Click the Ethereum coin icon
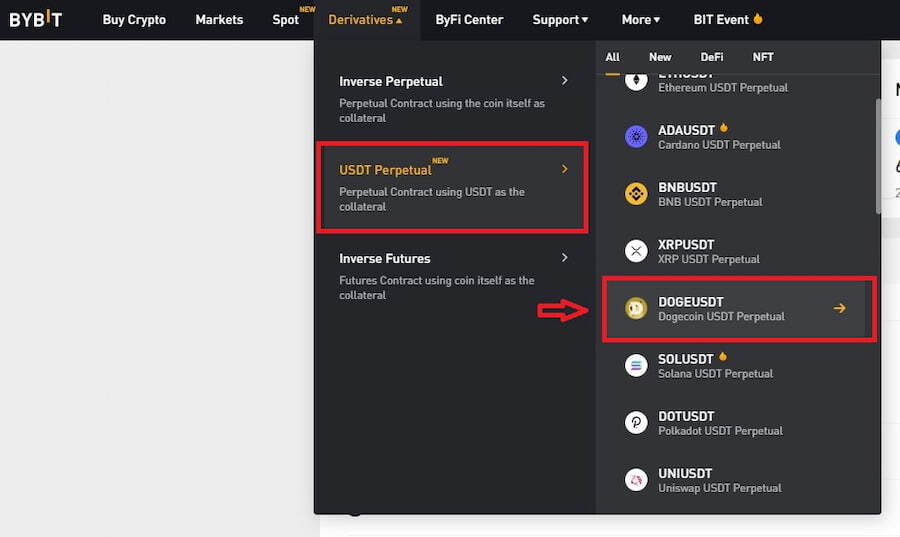The image size is (900, 537). click(636, 80)
